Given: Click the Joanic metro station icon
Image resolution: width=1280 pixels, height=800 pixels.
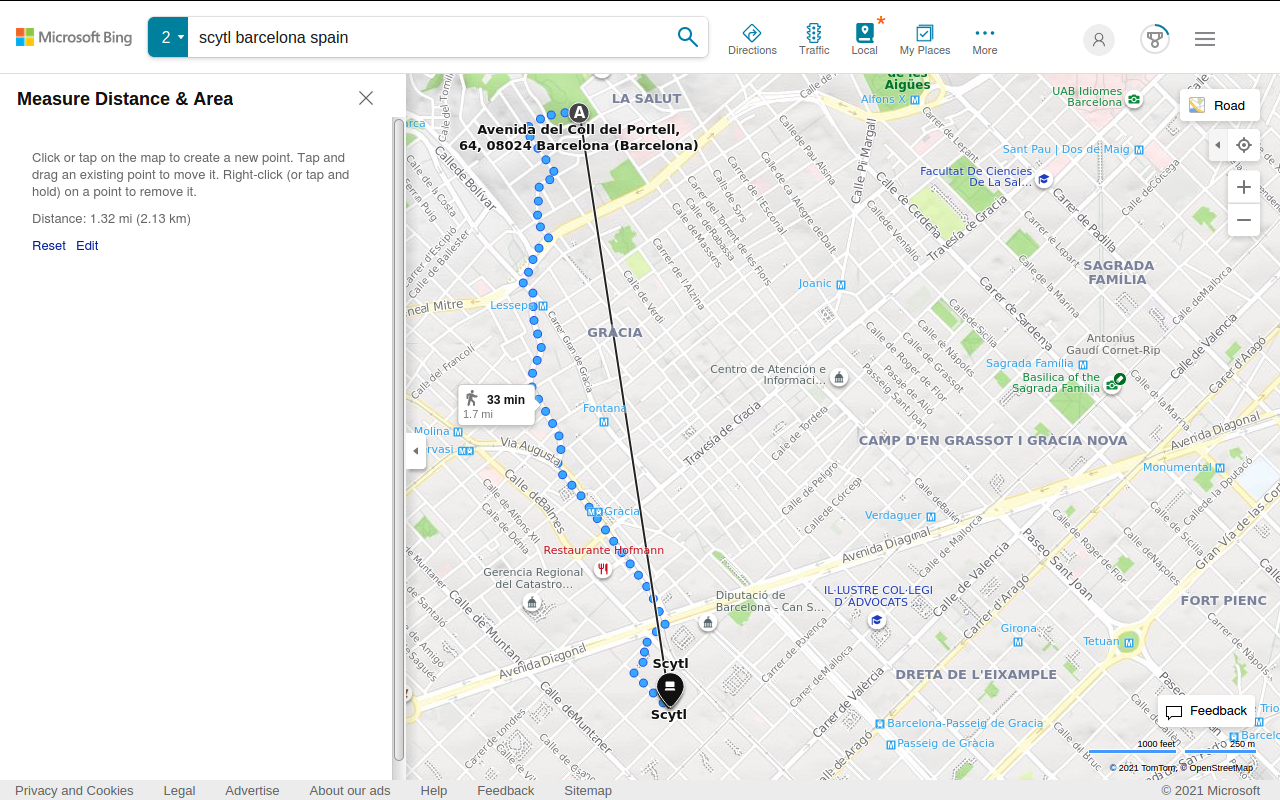Looking at the screenshot, I should coord(841,284).
